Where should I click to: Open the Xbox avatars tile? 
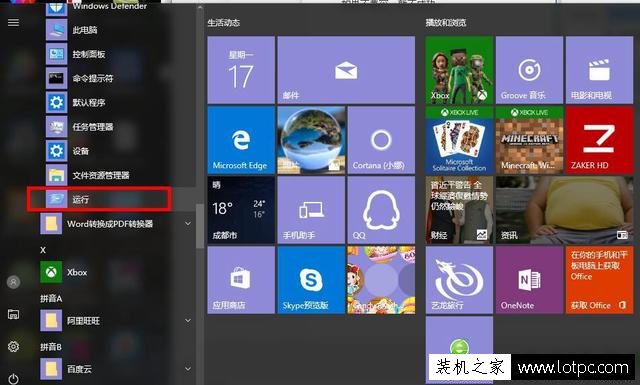tap(459, 70)
